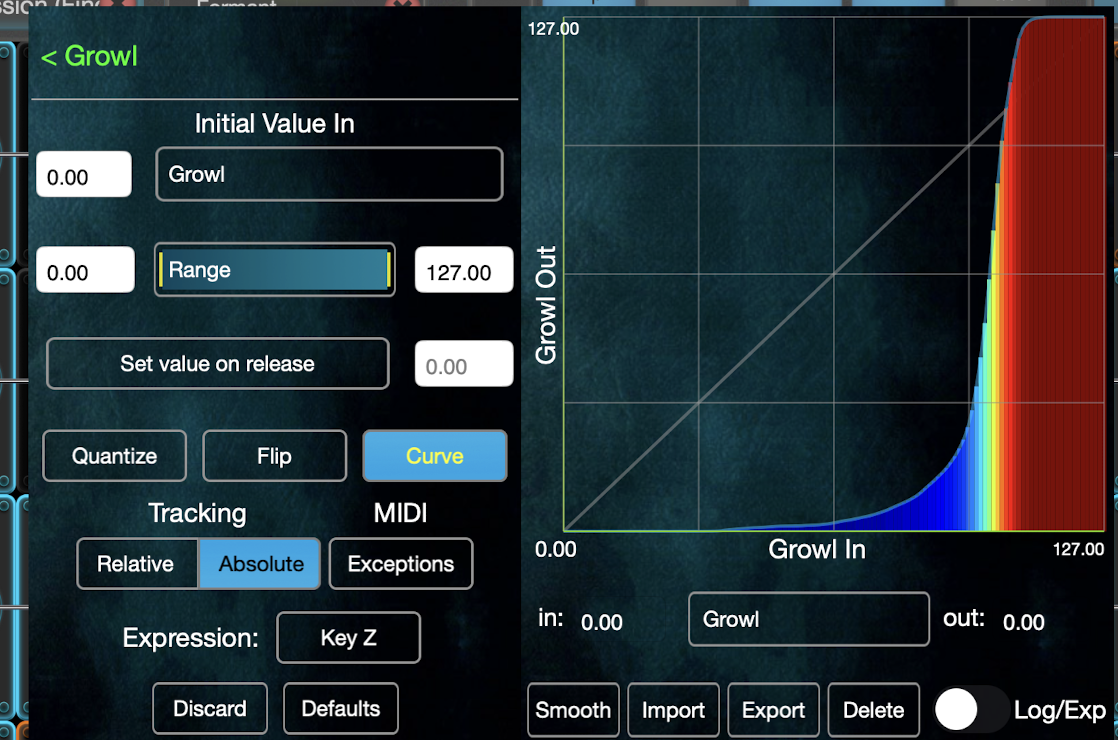This screenshot has height=740, width=1118.
Task: Reset with the Defaults button
Action: tap(341, 709)
